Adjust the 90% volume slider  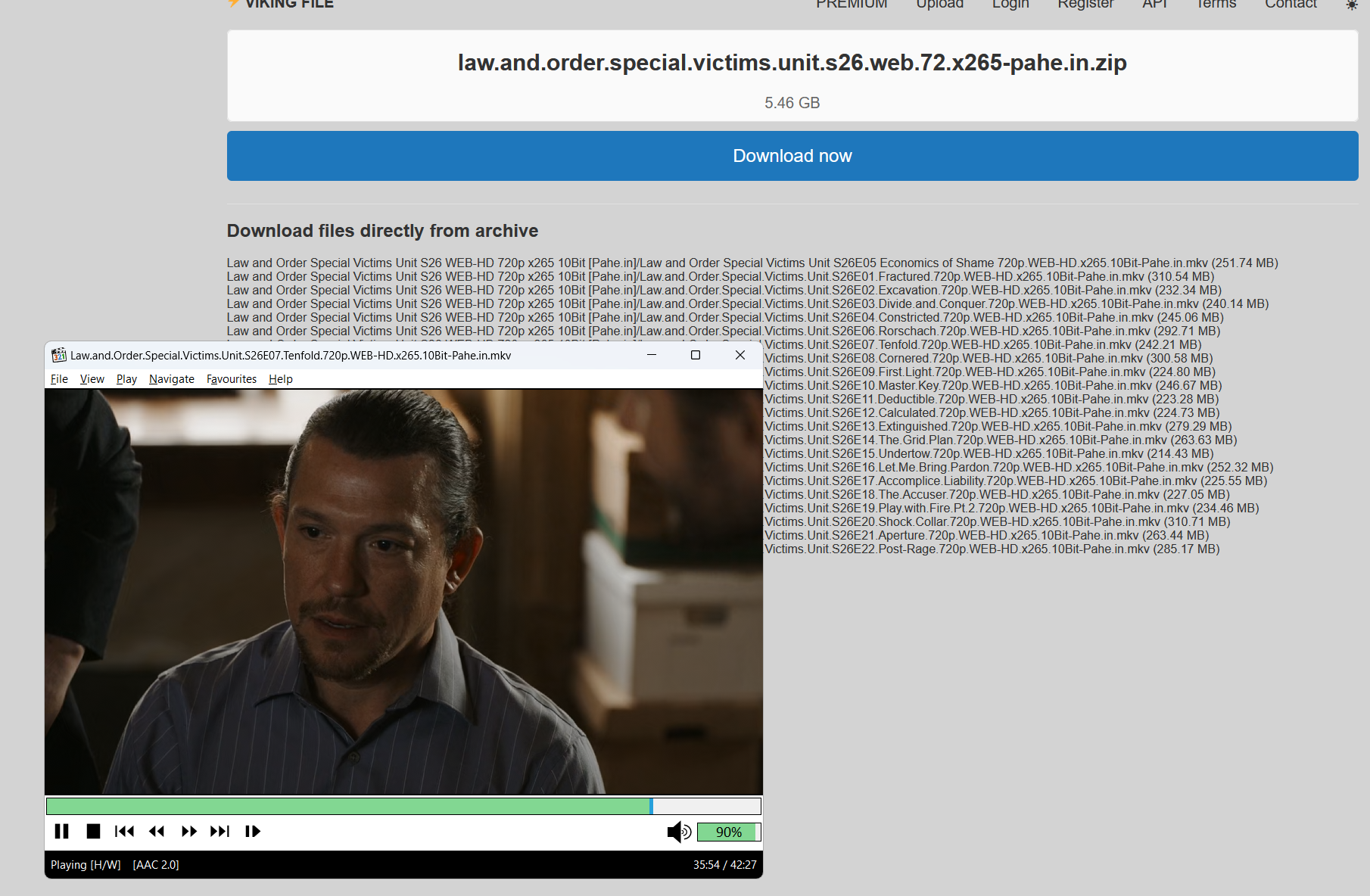tap(728, 832)
